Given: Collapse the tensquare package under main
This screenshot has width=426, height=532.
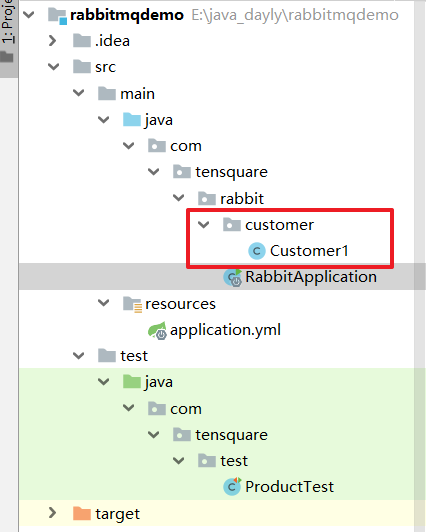Looking at the screenshot, I should tap(154, 172).
